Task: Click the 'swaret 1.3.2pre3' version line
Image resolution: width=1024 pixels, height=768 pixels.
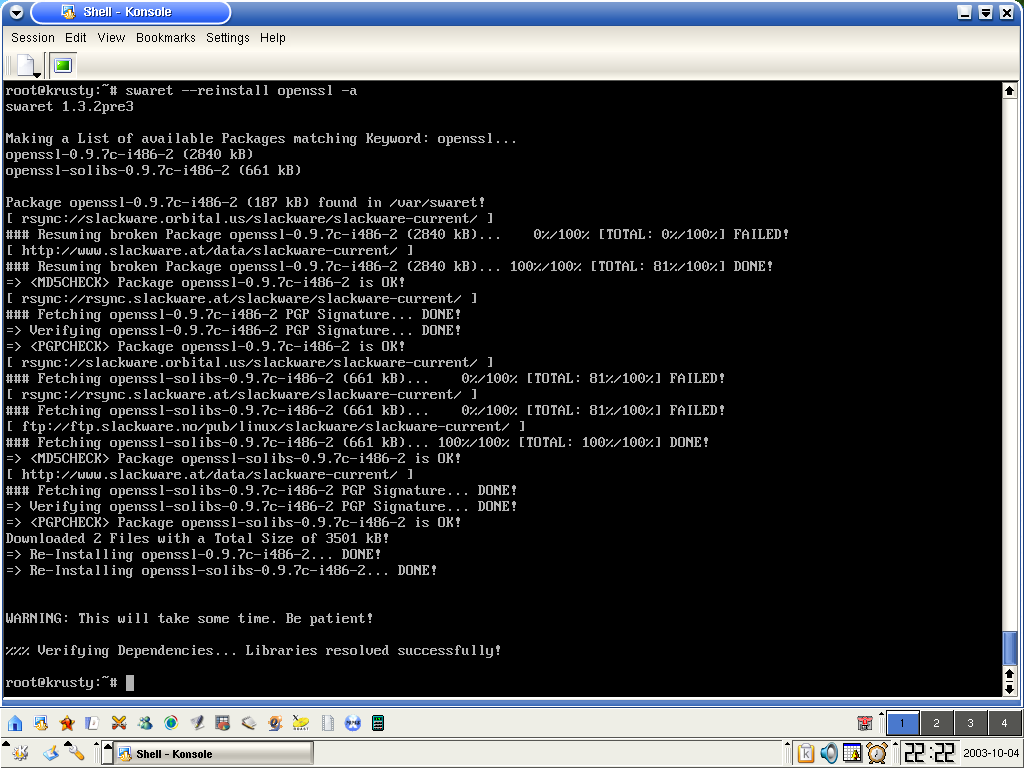Action: click(69, 106)
